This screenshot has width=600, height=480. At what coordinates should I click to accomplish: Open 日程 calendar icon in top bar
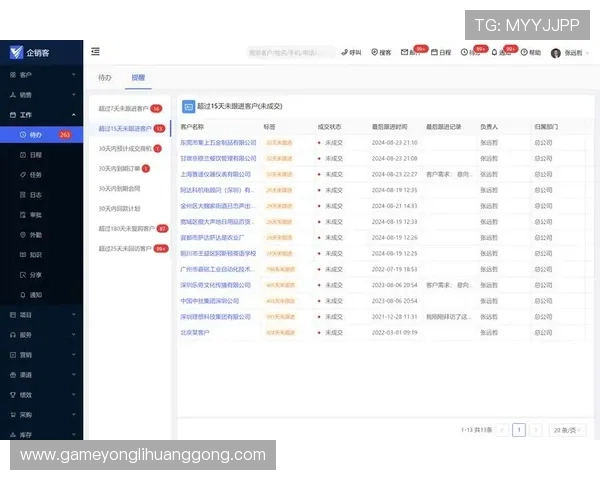point(434,52)
